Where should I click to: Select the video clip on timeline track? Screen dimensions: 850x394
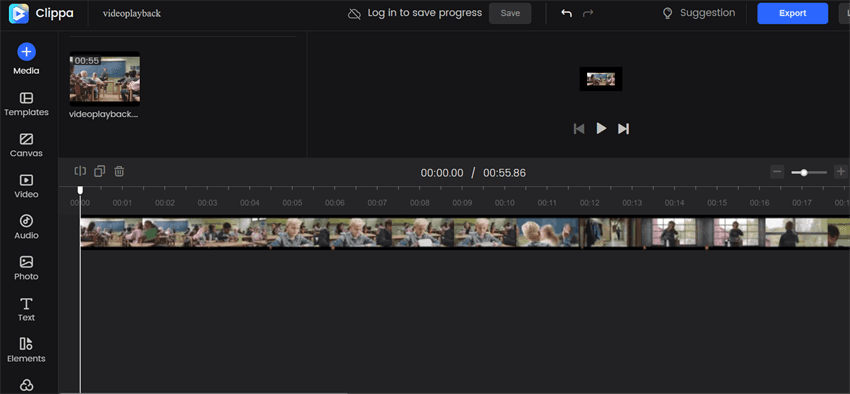(x=465, y=232)
